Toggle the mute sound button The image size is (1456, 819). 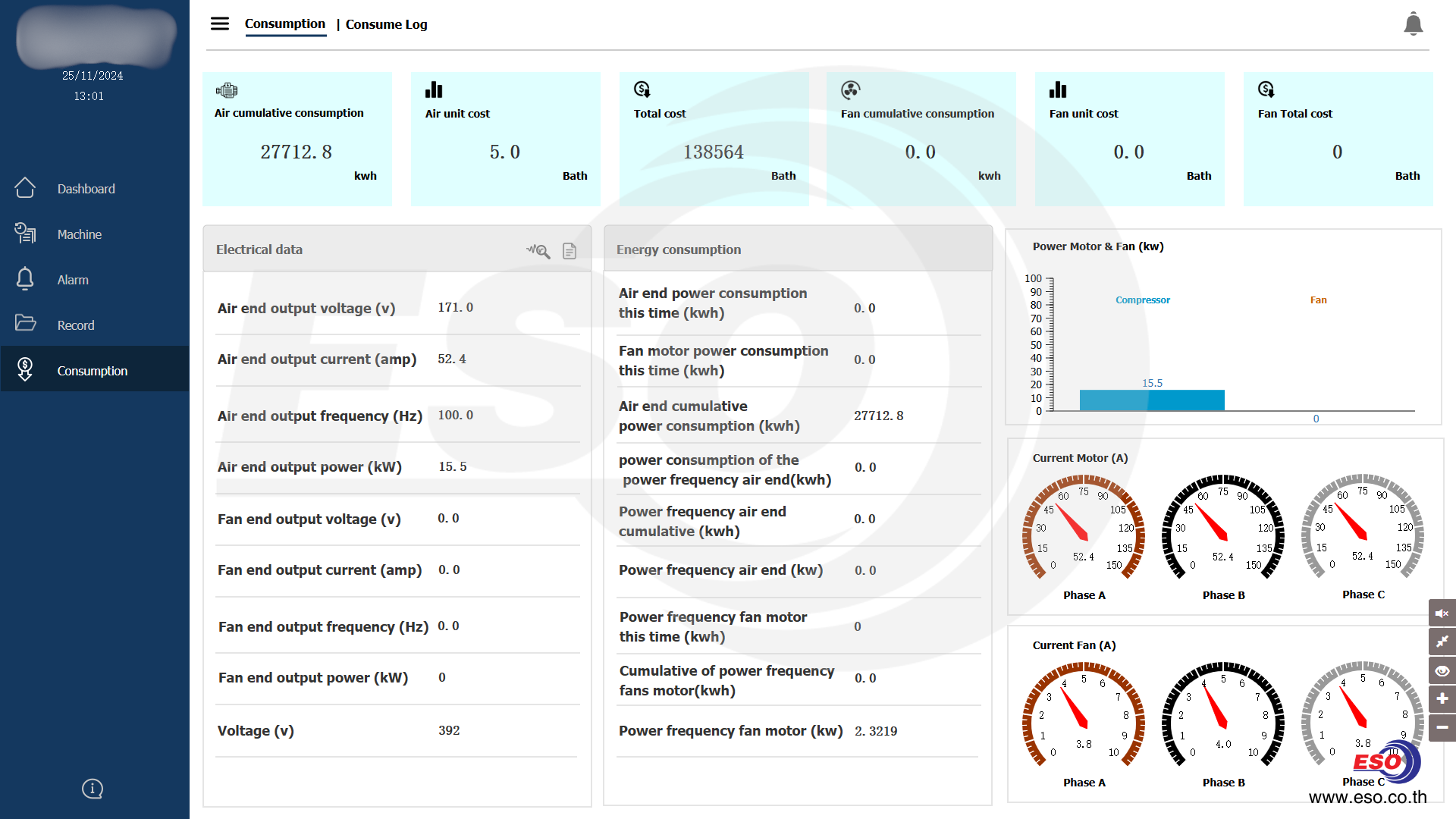click(x=1442, y=613)
